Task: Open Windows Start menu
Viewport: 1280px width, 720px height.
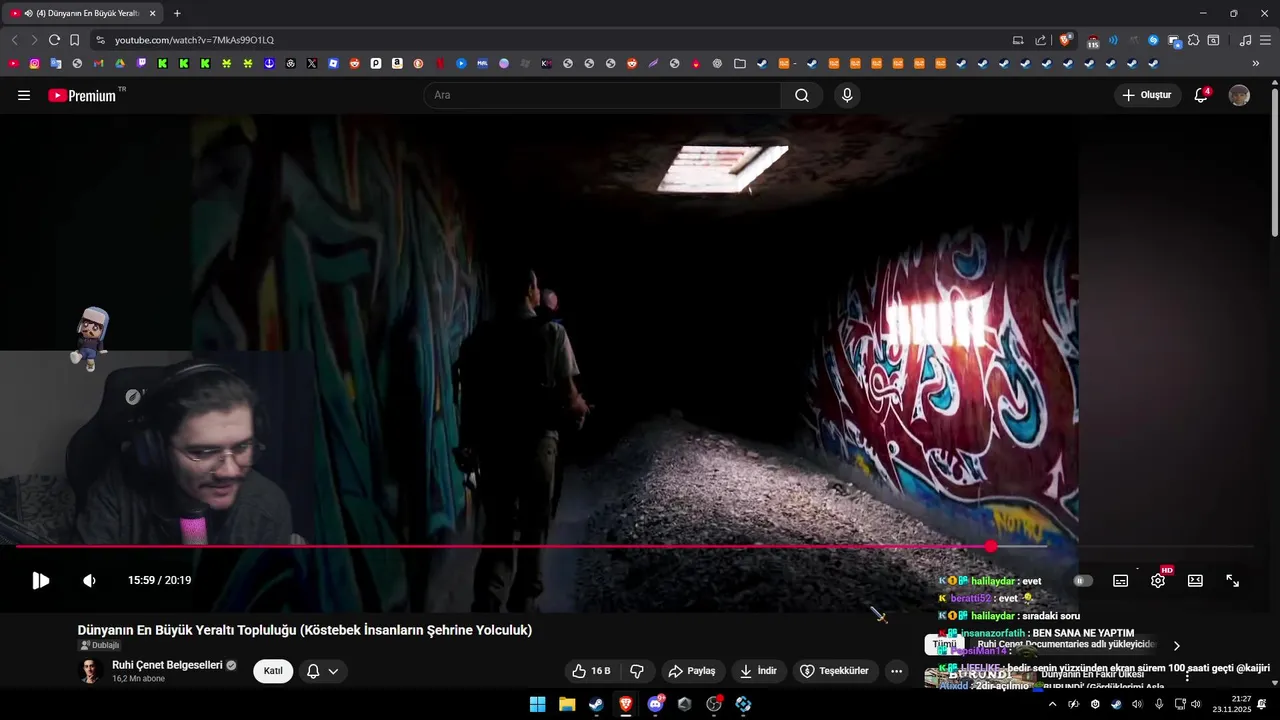Action: 537,704
